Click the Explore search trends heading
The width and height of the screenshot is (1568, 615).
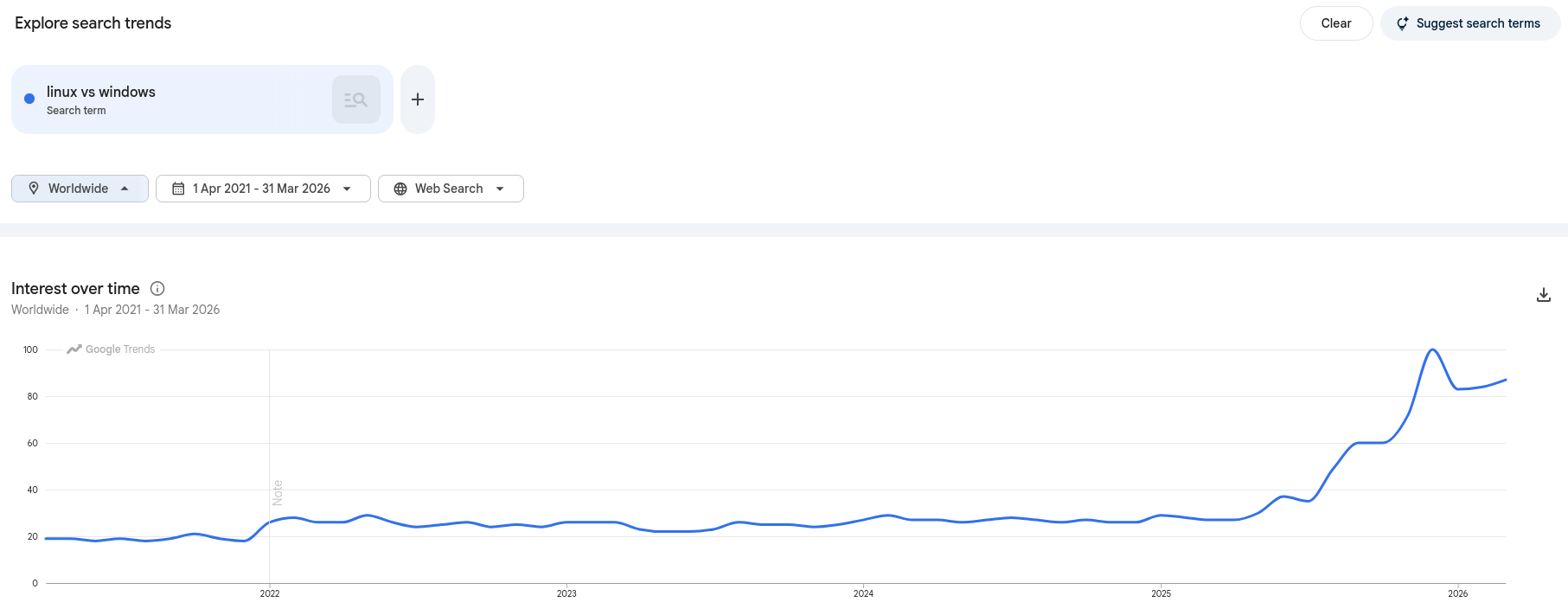click(x=93, y=22)
